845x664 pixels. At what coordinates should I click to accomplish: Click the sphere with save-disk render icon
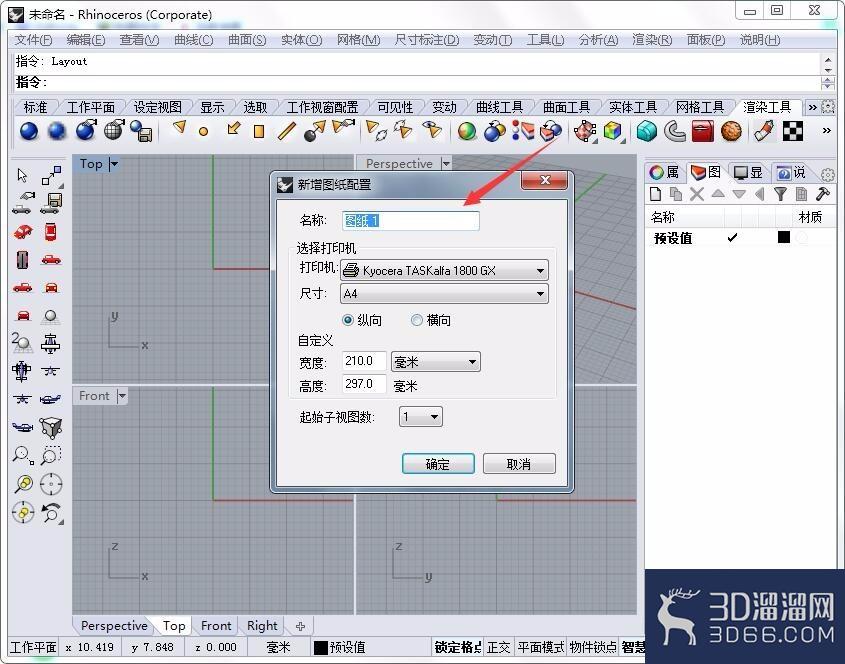coord(142,131)
